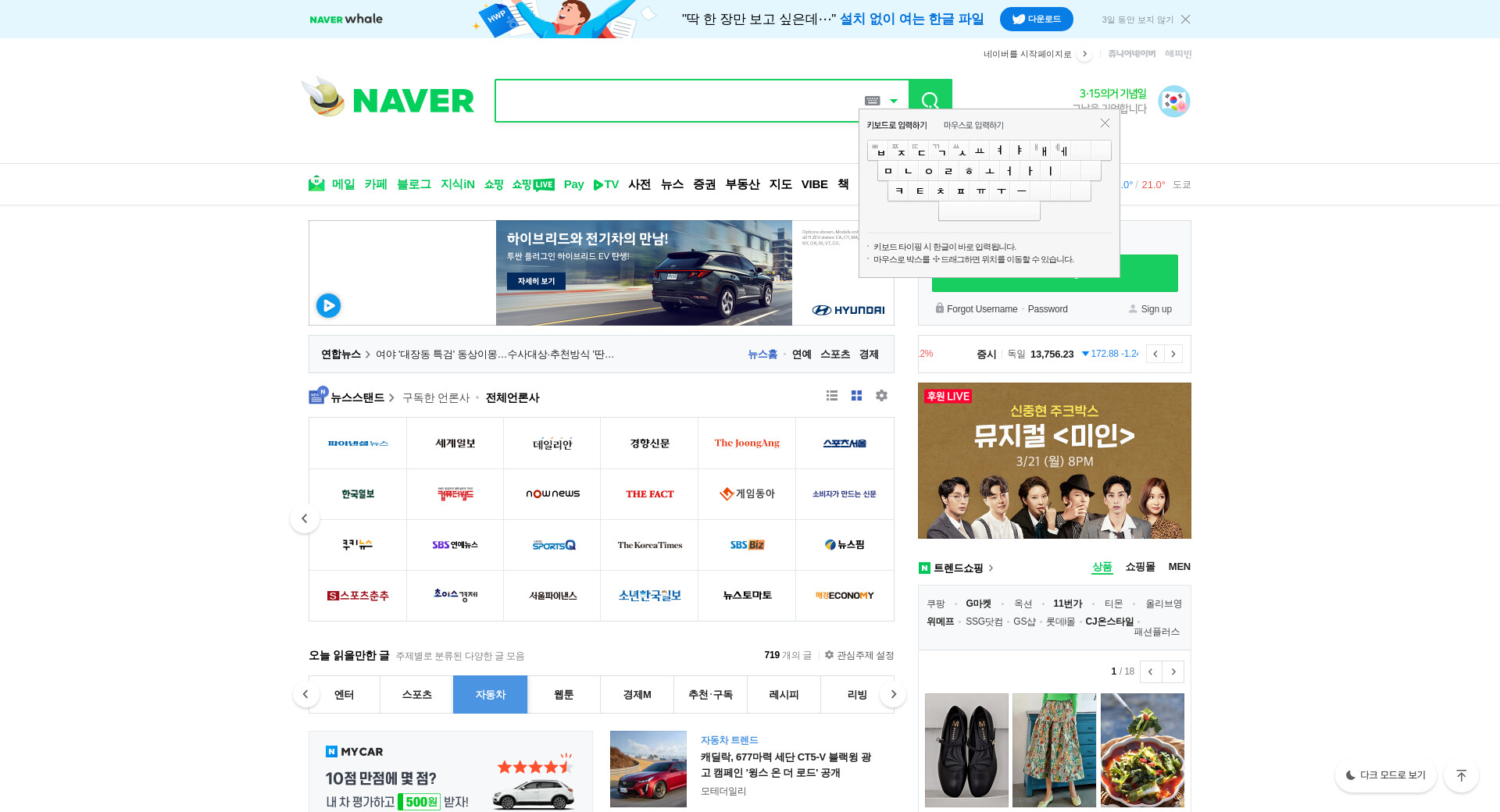Open 관심주제 설정 settings link
Image resolution: width=1500 pixels, height=812 pixels.
pos(859,655)
